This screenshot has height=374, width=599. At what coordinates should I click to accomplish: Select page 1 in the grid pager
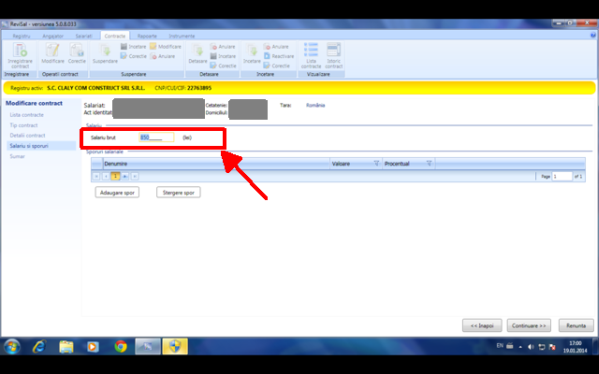coord(115,176)
